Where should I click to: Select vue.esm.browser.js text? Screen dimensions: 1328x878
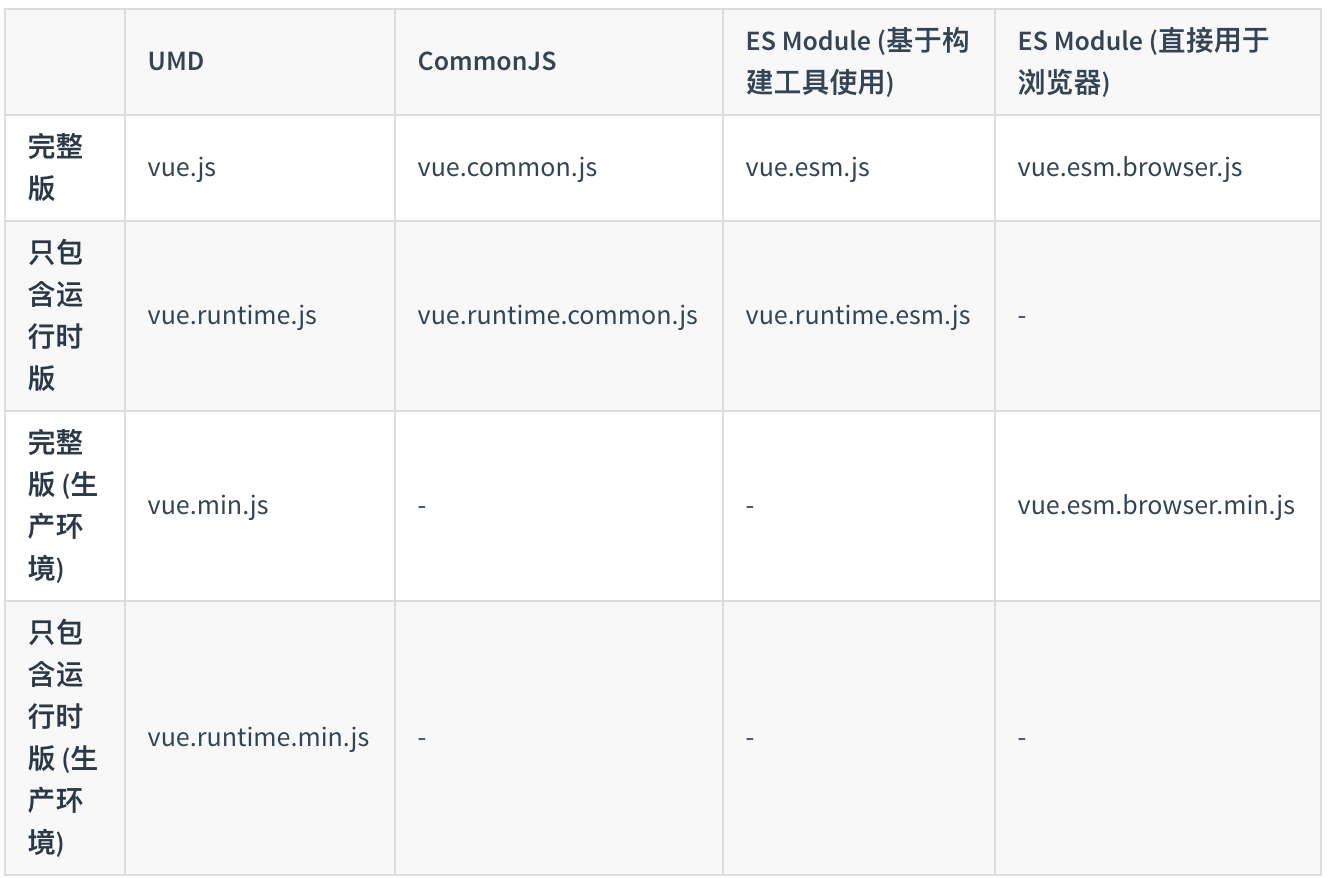point(1130,167)
